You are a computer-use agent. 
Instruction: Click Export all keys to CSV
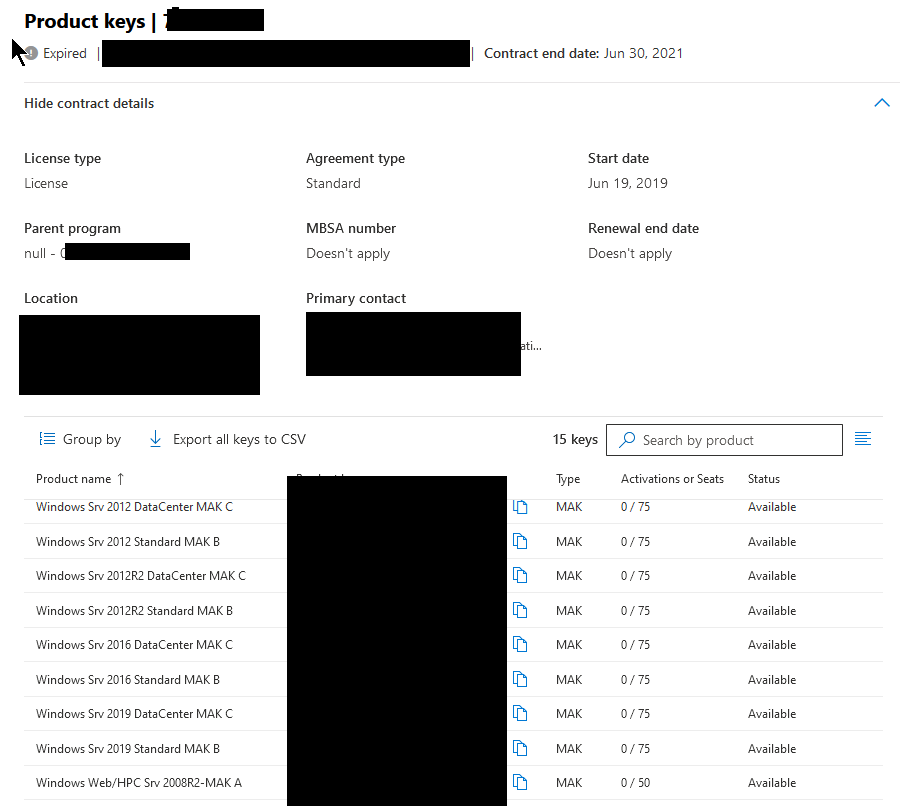(x=238, y=439)
